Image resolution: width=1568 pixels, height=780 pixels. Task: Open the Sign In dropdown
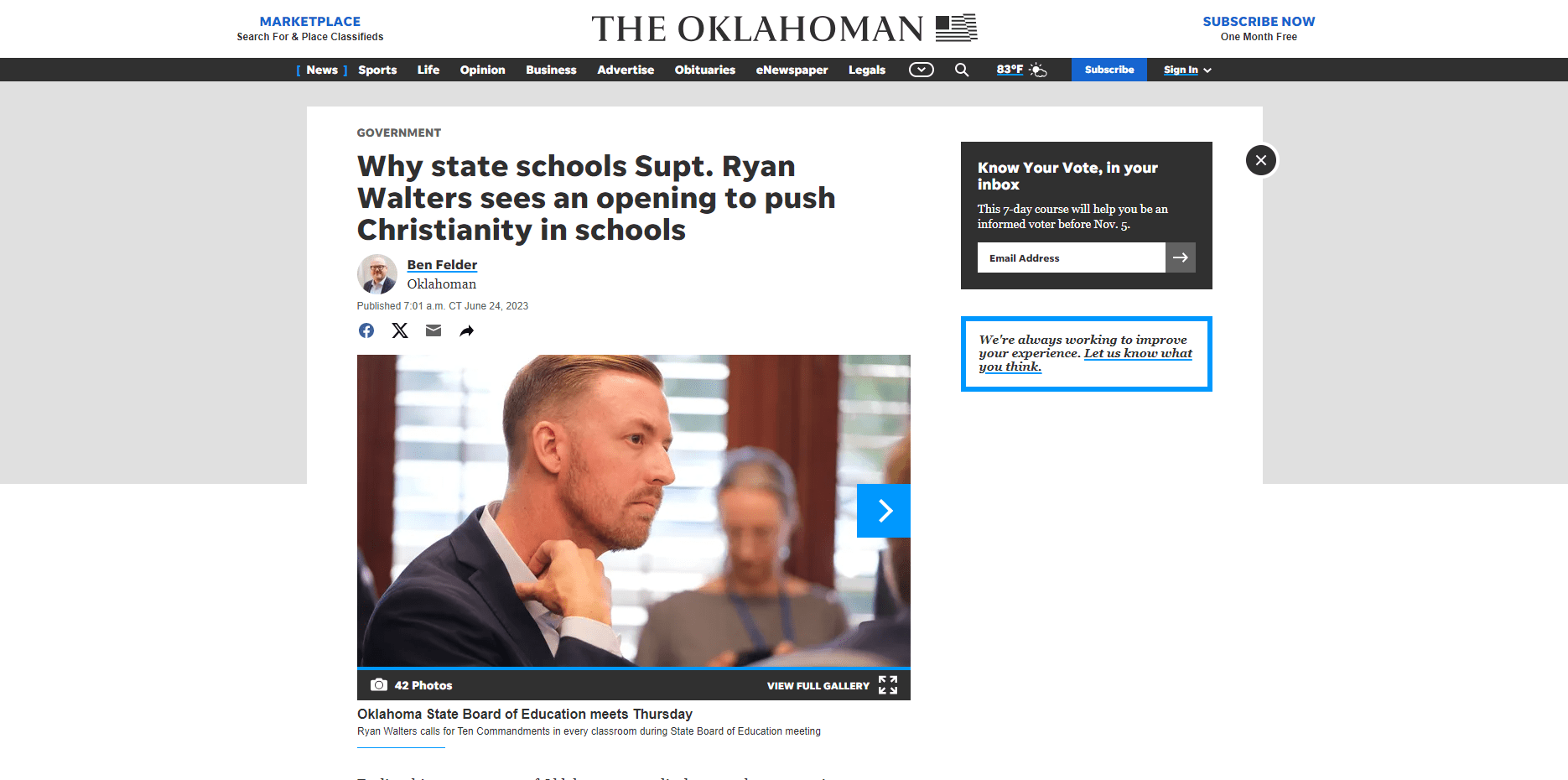(x=1187, y=70)
